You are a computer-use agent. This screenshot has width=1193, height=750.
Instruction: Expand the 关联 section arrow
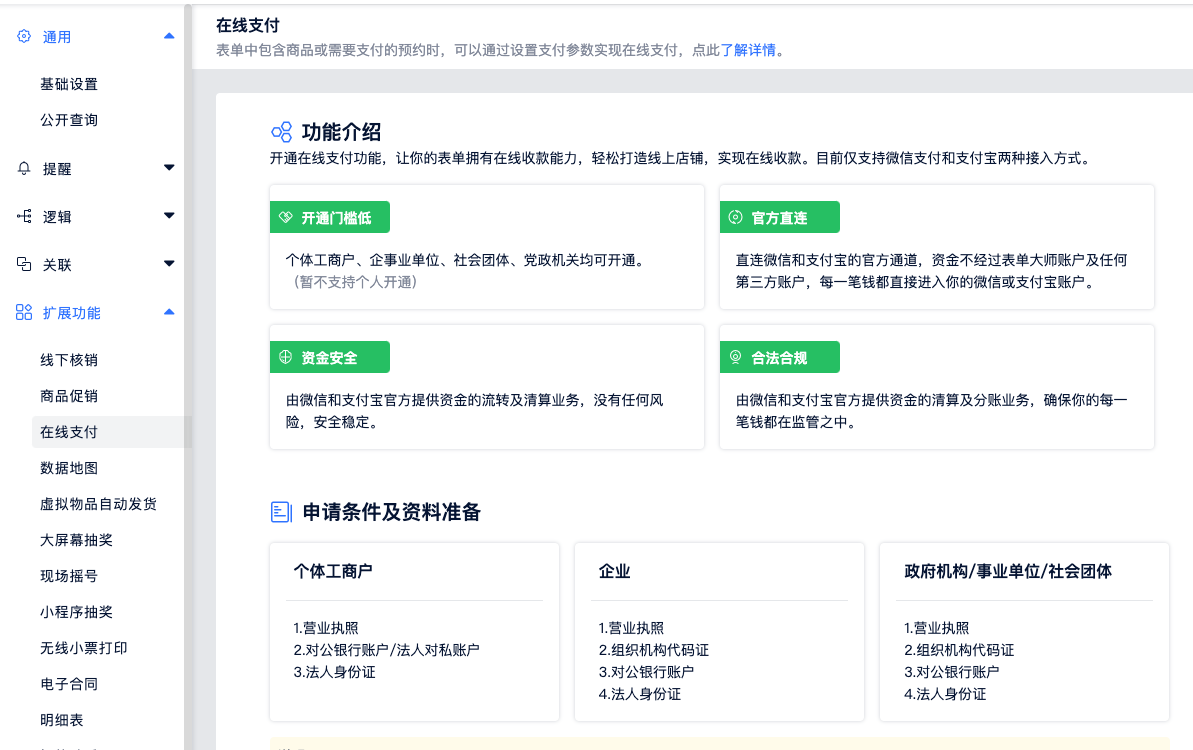pos(169,264)
